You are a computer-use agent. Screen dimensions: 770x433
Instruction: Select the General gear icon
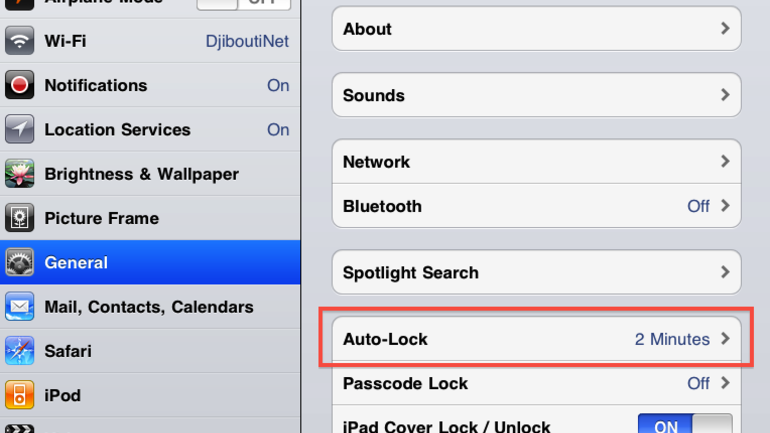[19, 262]
